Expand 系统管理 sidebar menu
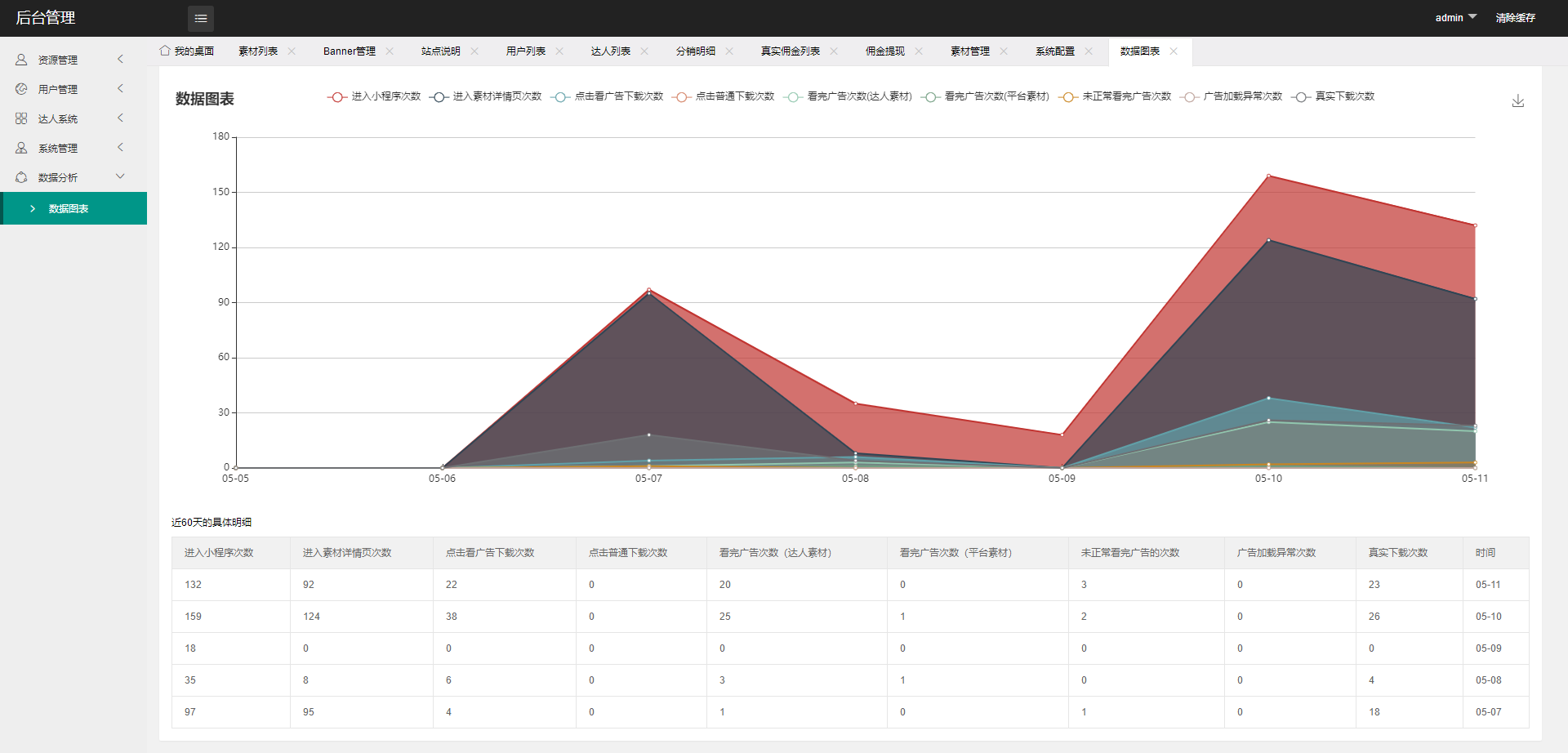This screenshot has height=753, width=1568. pos(120,147)
